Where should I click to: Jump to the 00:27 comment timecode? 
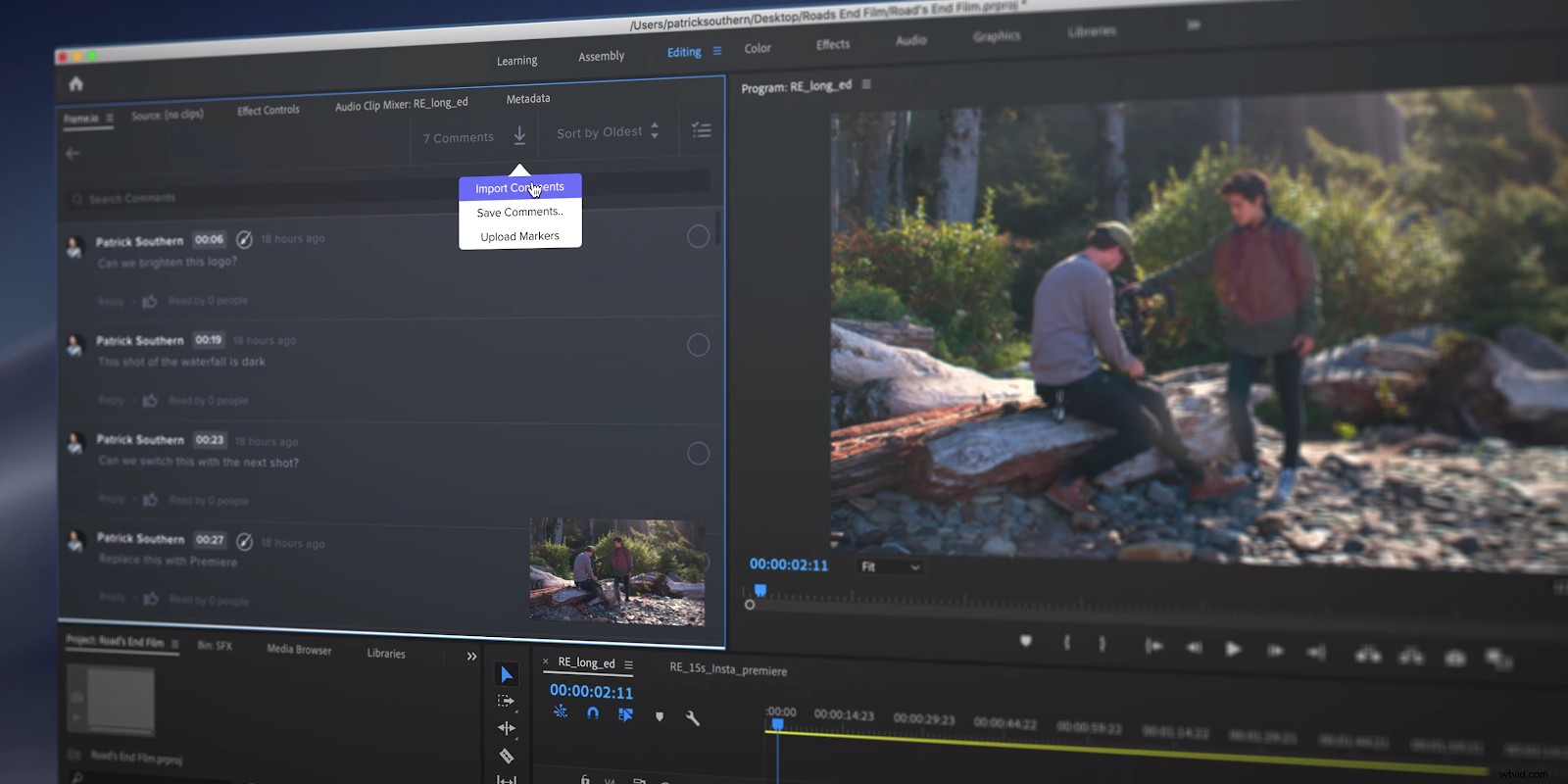(210, 539)
